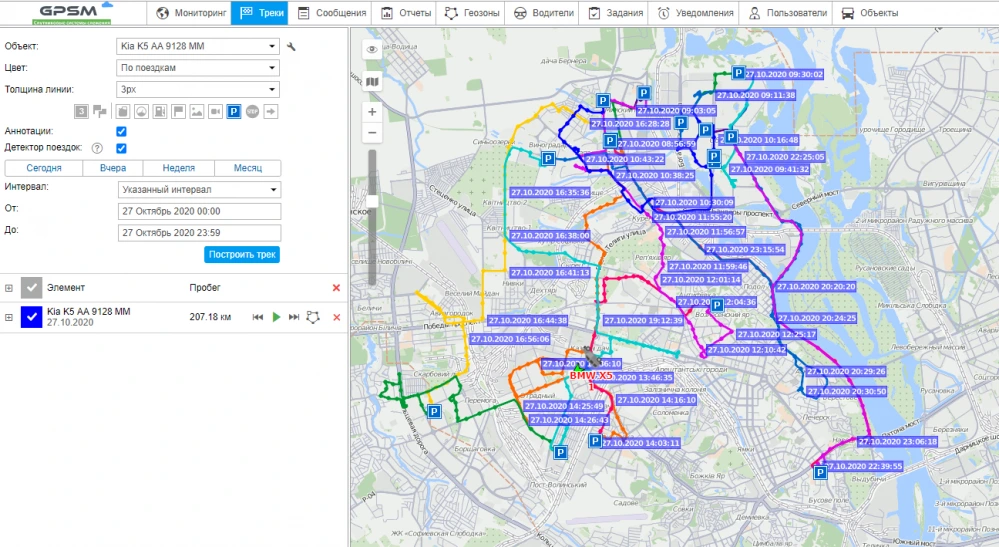Open the Цвет dropdown

pyautogui.click(x=197, y=68)
